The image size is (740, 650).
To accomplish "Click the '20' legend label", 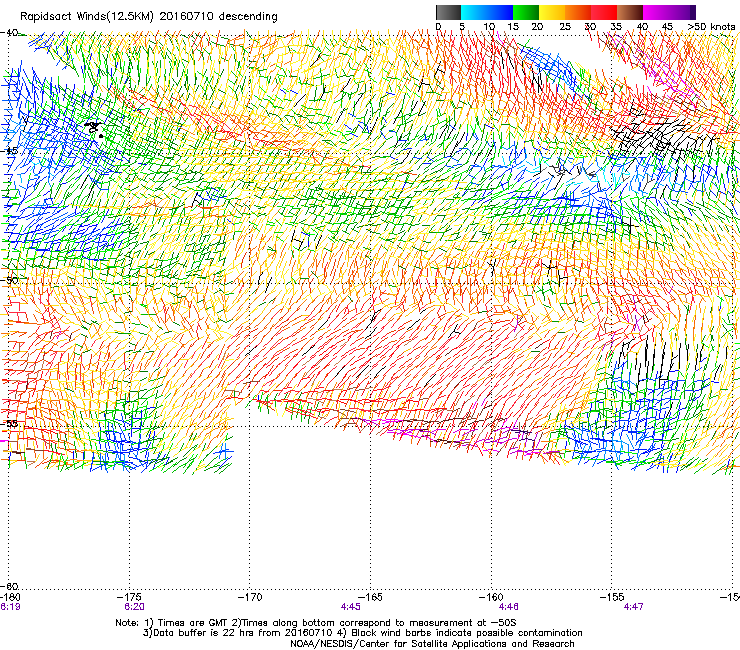I will pyautogui.click(x=537, y=27).
